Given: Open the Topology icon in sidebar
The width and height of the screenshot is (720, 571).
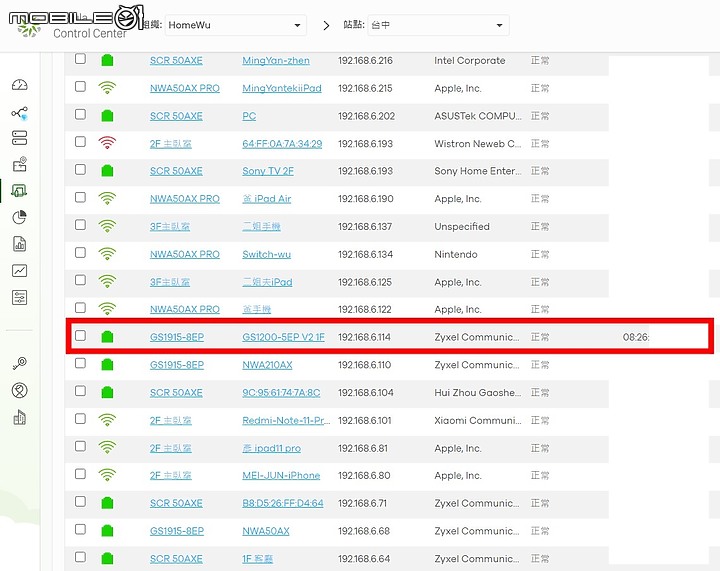Looking at the screenshot, I should [x=20, y=113].
